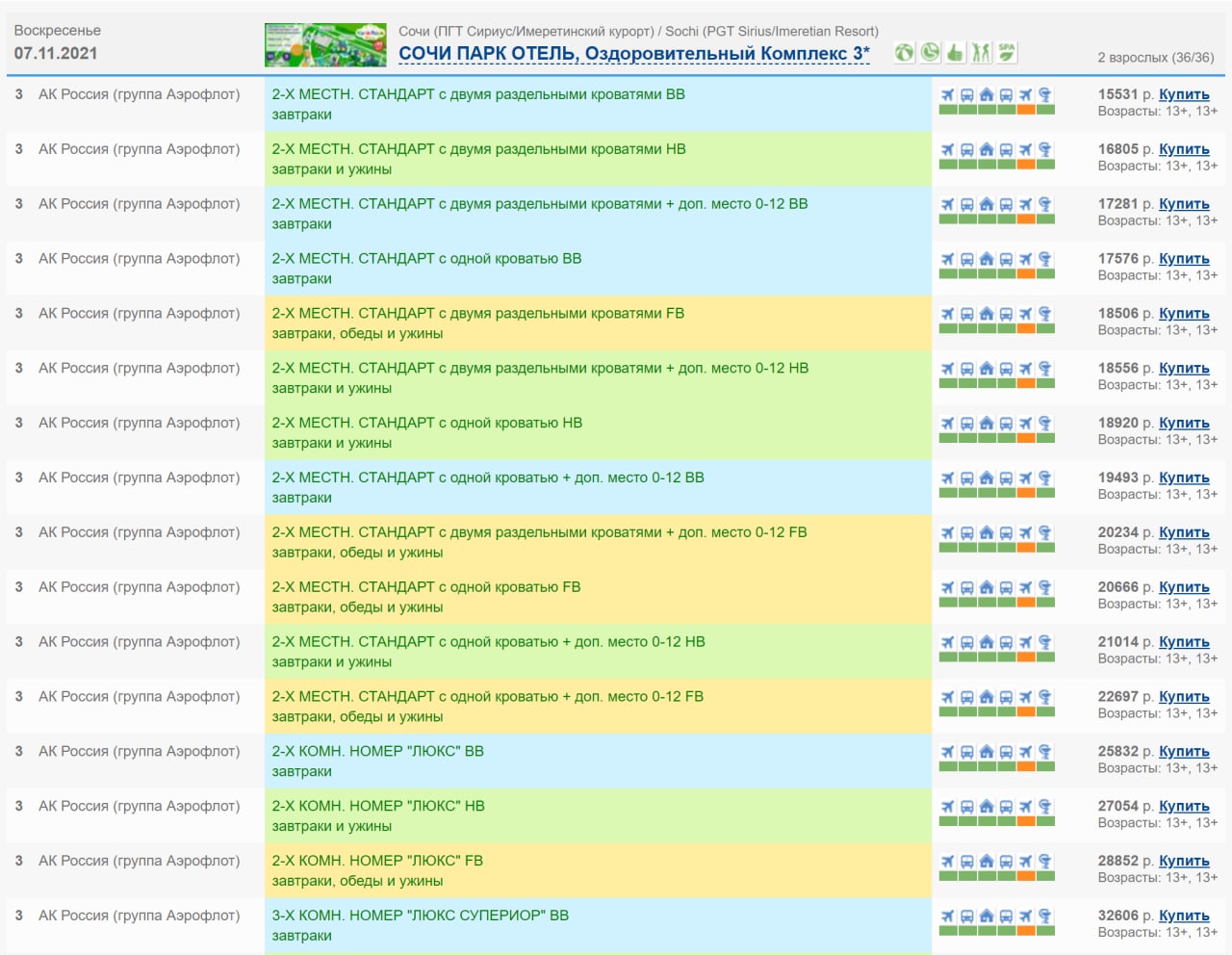Buy the 18556 р. tour via Купить
1232x955 pixels.
pyautogui.click(x=1184, y=369)
